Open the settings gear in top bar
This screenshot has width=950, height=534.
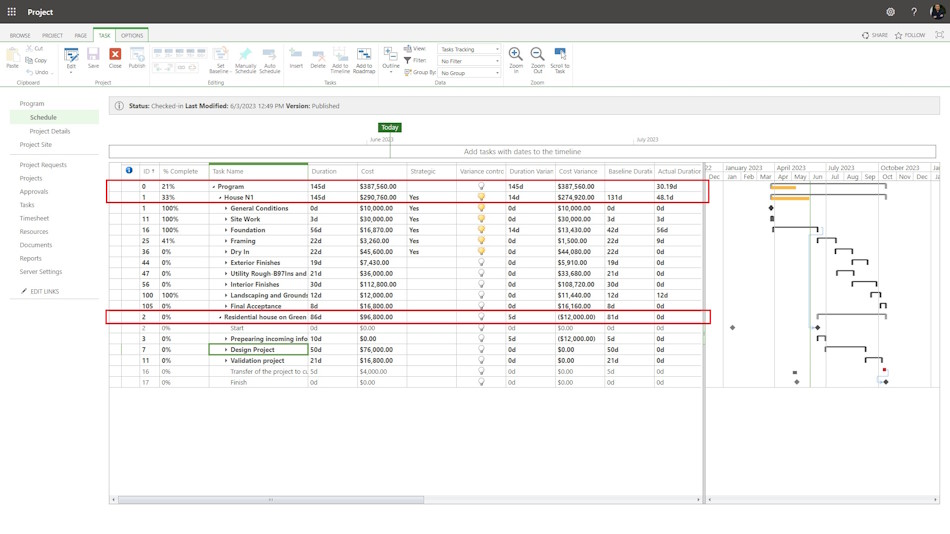(890, 12)
